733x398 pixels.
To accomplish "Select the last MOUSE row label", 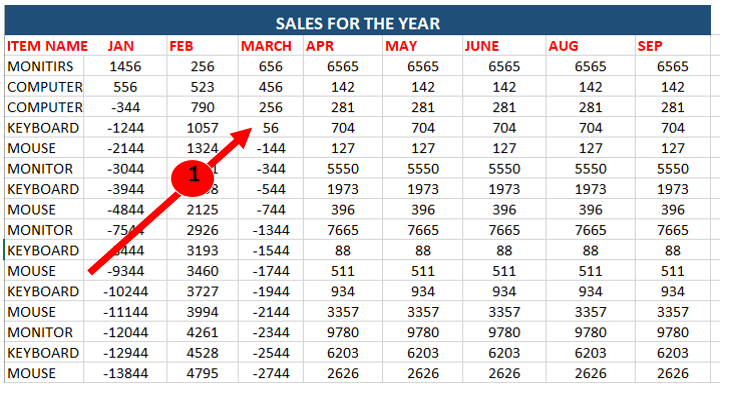I will click(44, 373).
